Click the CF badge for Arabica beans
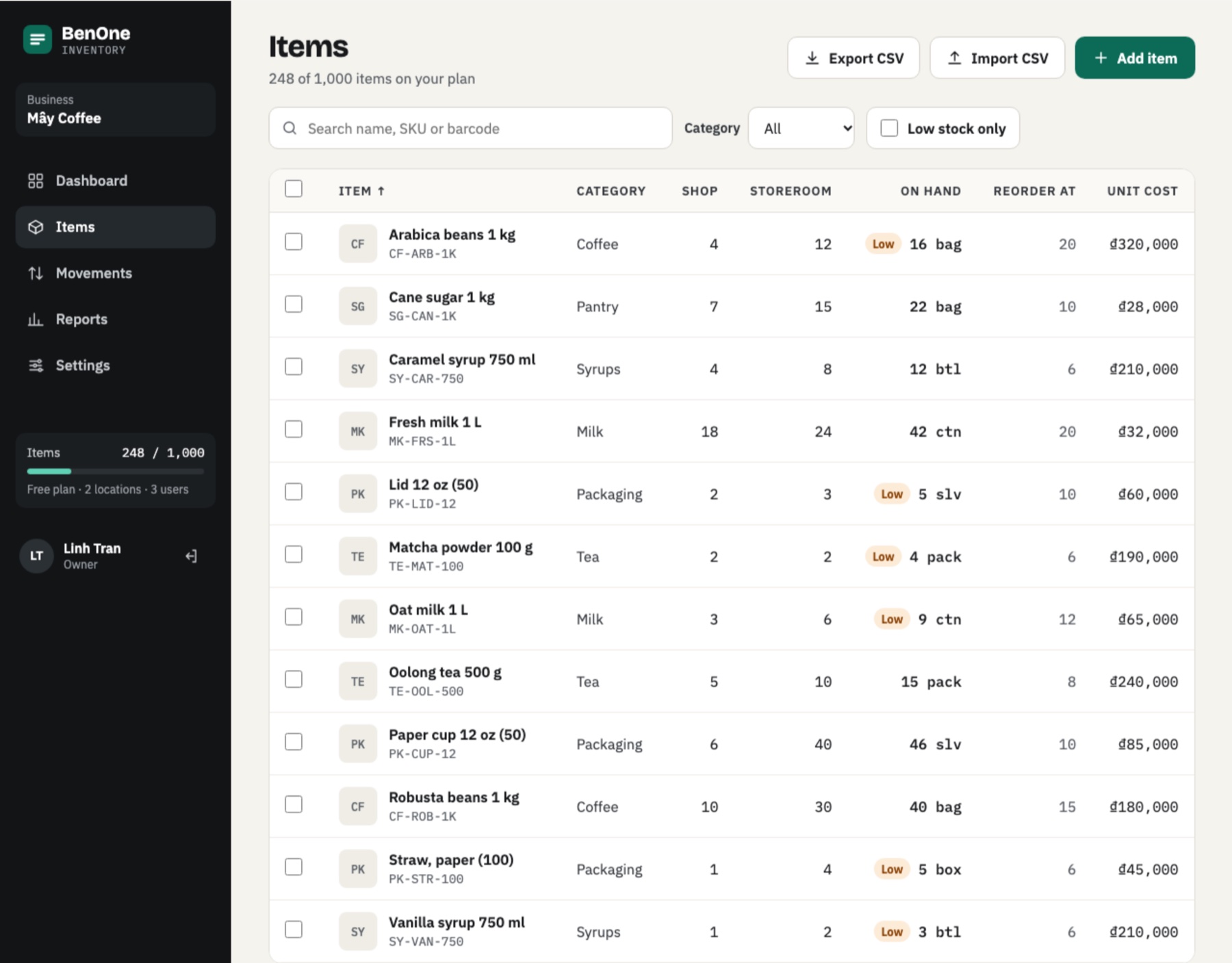The width and height of the screenshot is (1232, 963). pos(357,244)
